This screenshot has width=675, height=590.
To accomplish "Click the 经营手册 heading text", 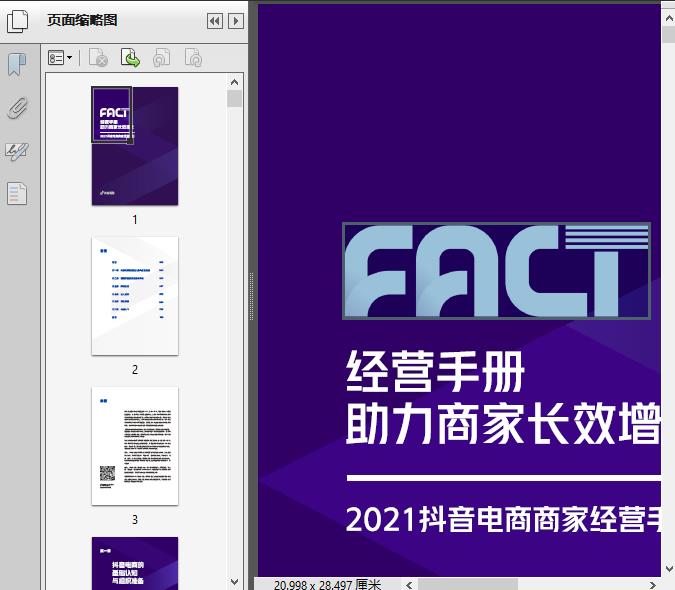I will coord(435,371).
